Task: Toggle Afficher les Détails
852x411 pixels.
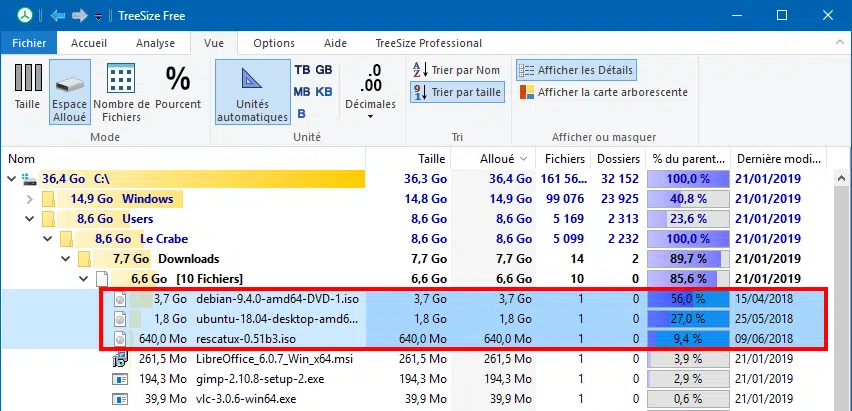Action: pos(576,70)
